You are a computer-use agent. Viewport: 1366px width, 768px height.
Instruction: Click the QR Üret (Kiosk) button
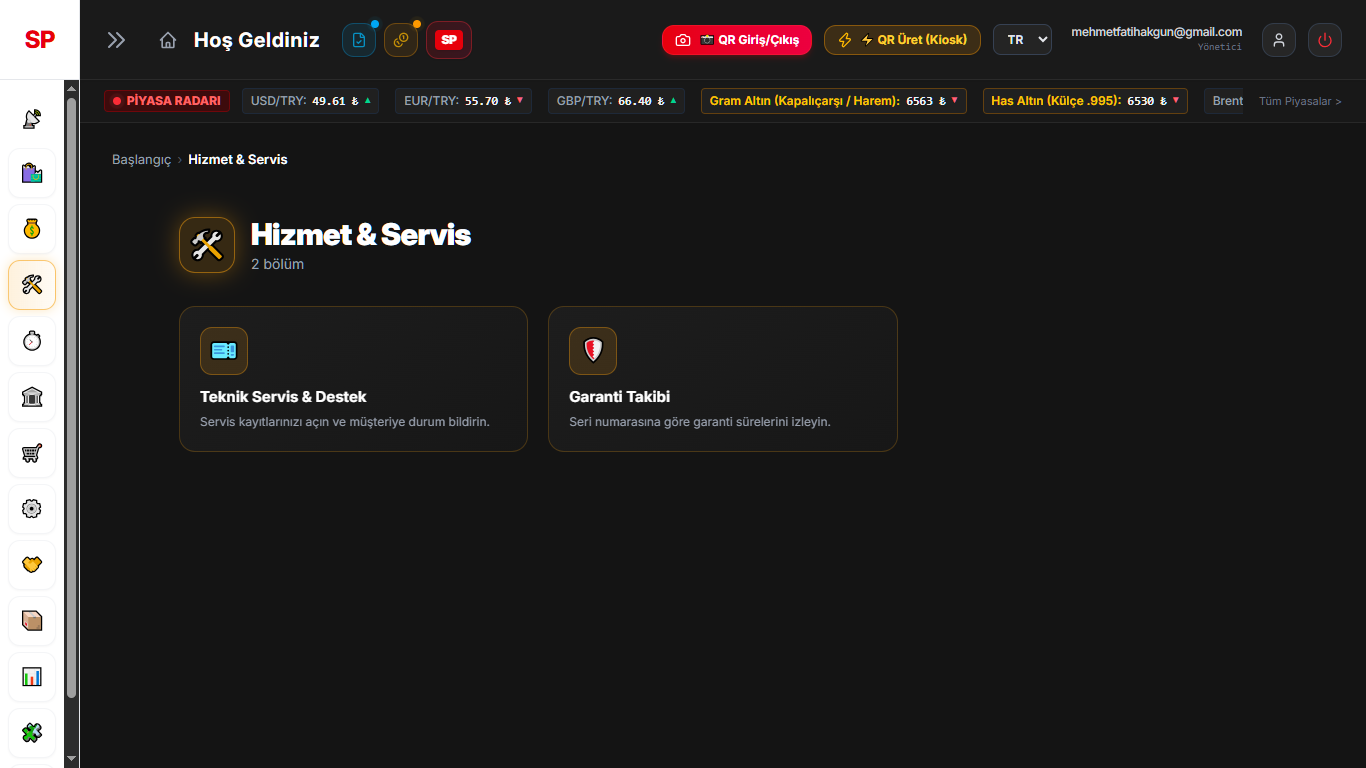point(902,40)
